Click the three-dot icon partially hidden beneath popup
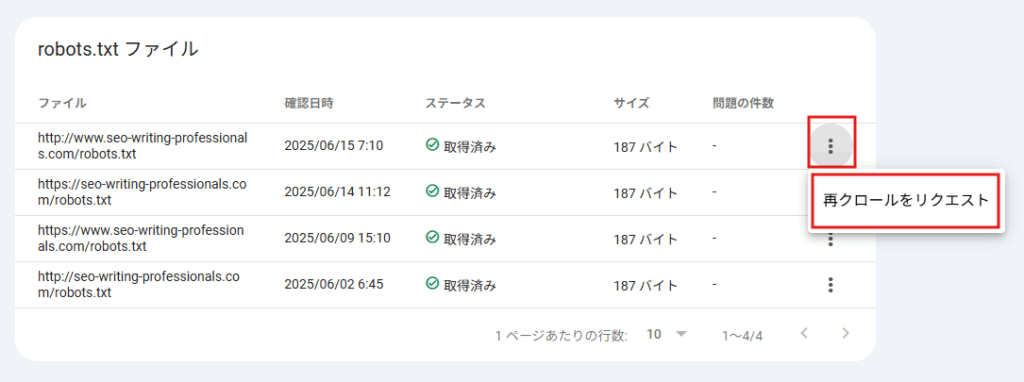Screen dimensions: 1024x382 coord(831,240)
